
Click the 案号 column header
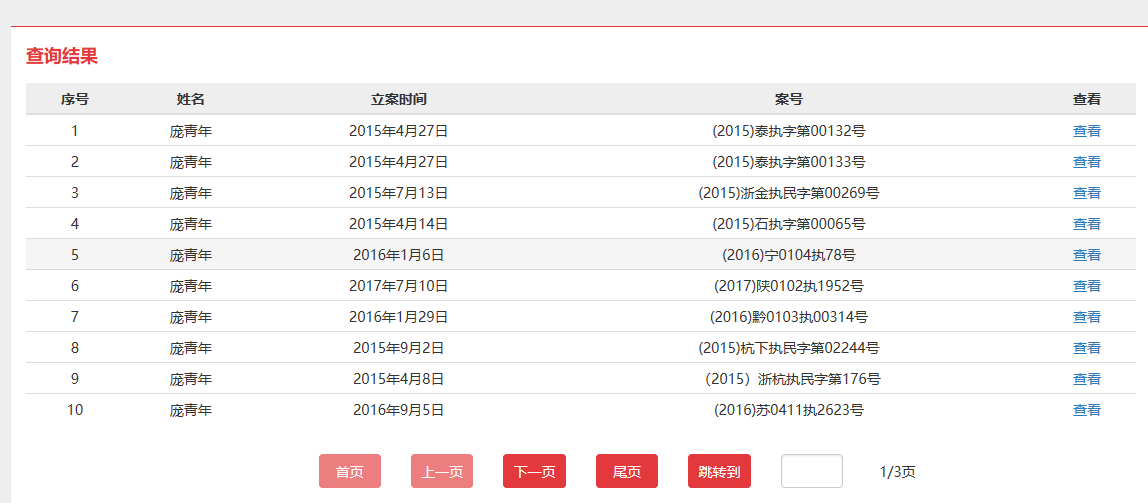[789, 100]
